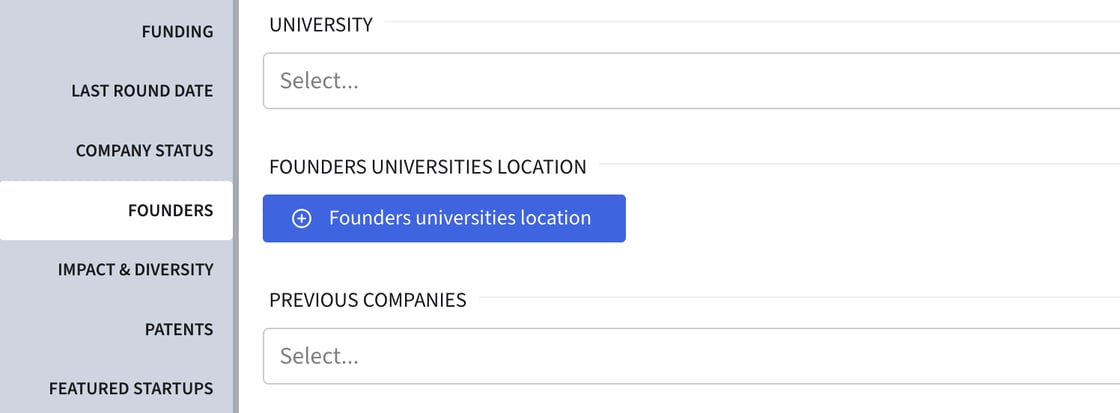The height and width of the screenshot is (413, 1120).
Task: Click the University "Select..." placeholder text
Action: [319, 81]
